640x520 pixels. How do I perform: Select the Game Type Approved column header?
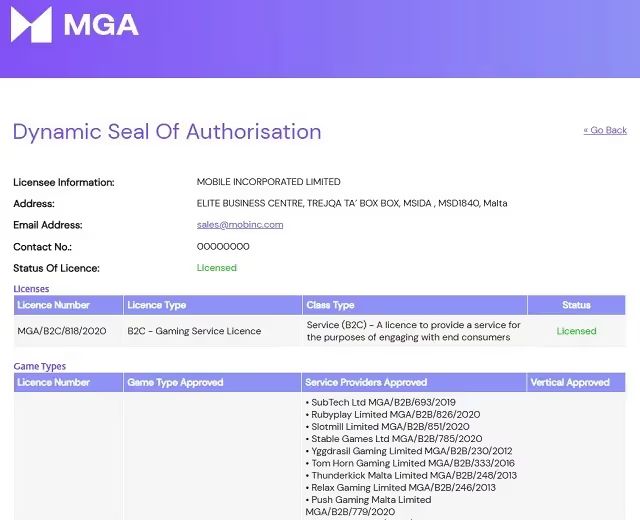click(175, 382)
